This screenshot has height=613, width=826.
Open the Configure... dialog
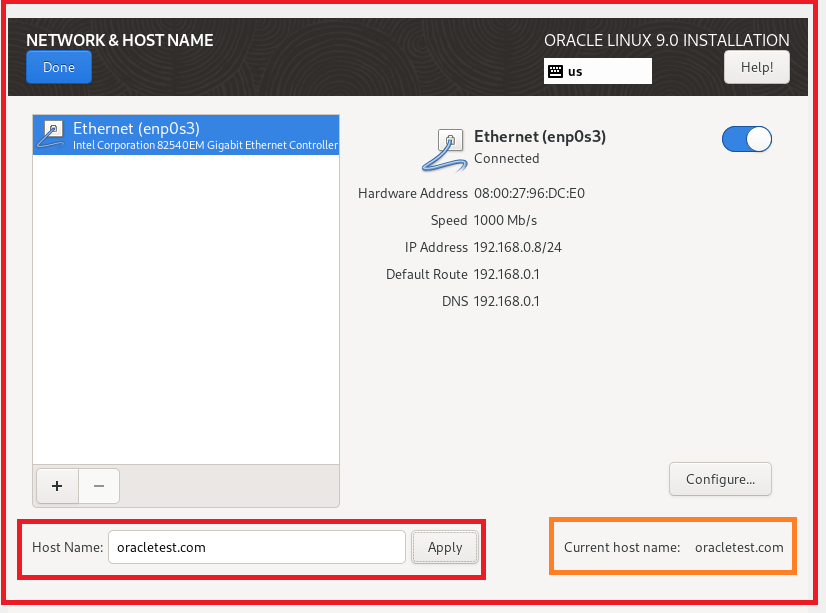point(720,479)
